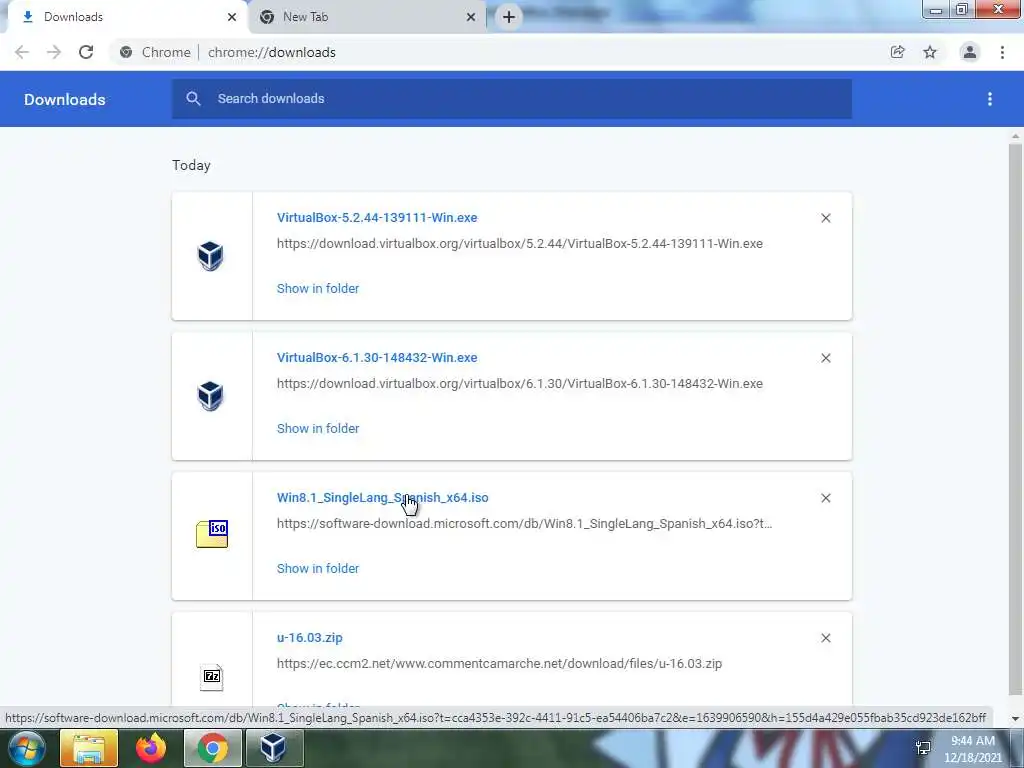
Task: Show VirtualBox-5.2.44 in folder
Action: coord(318,289)
